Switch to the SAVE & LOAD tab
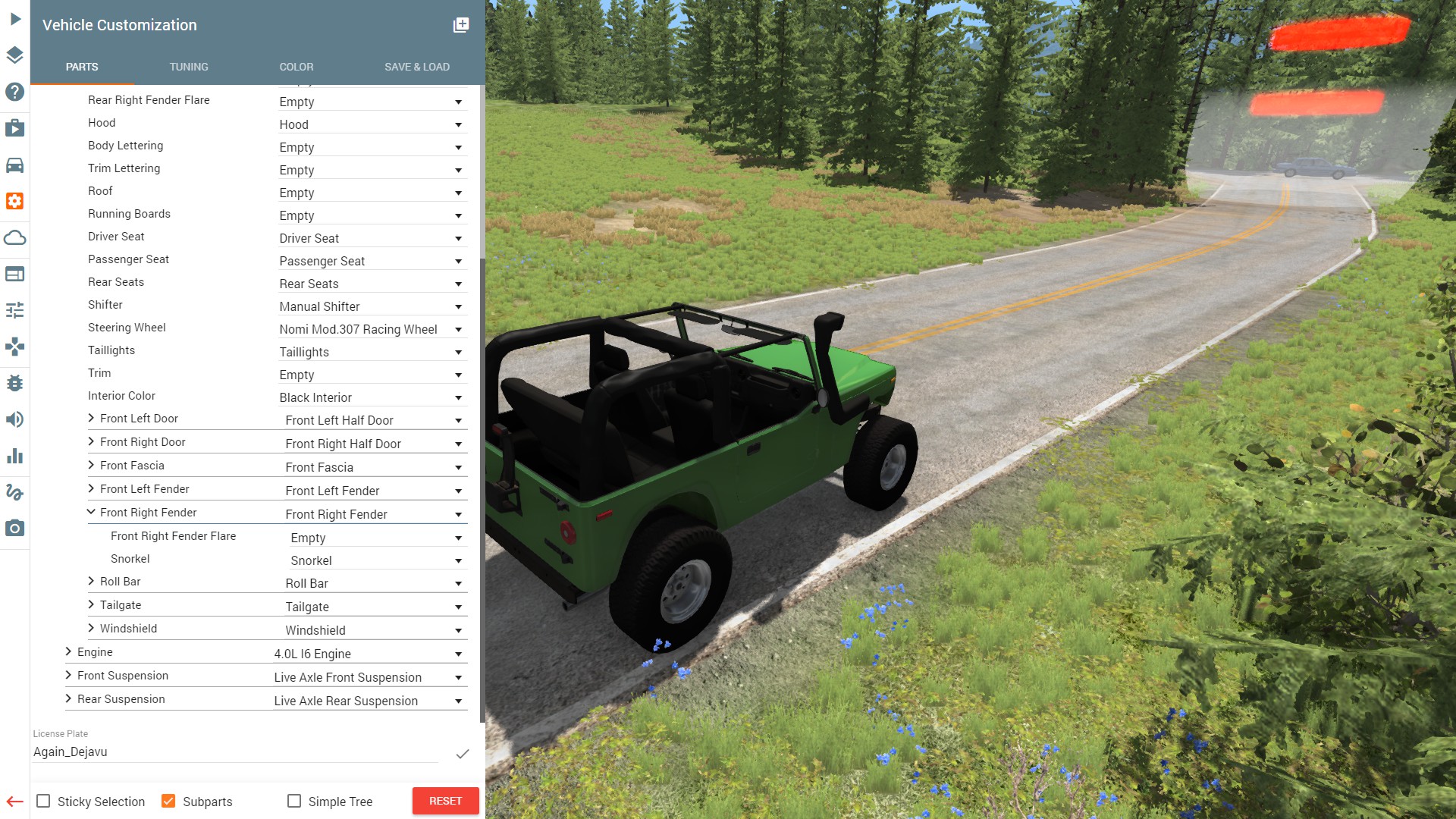This screenshot has width=1456, height=819. point(417,67)
